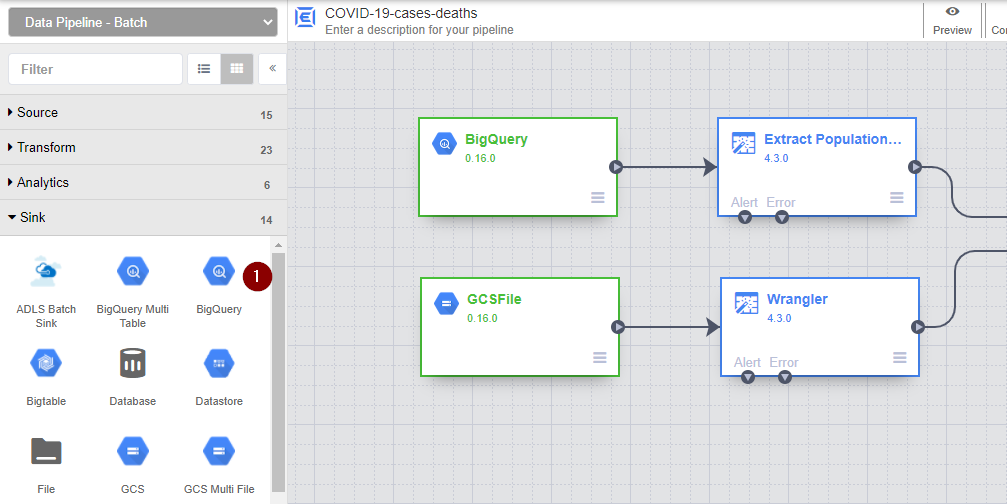Open the GCSFile node hamburger menu

coord(600,358)
